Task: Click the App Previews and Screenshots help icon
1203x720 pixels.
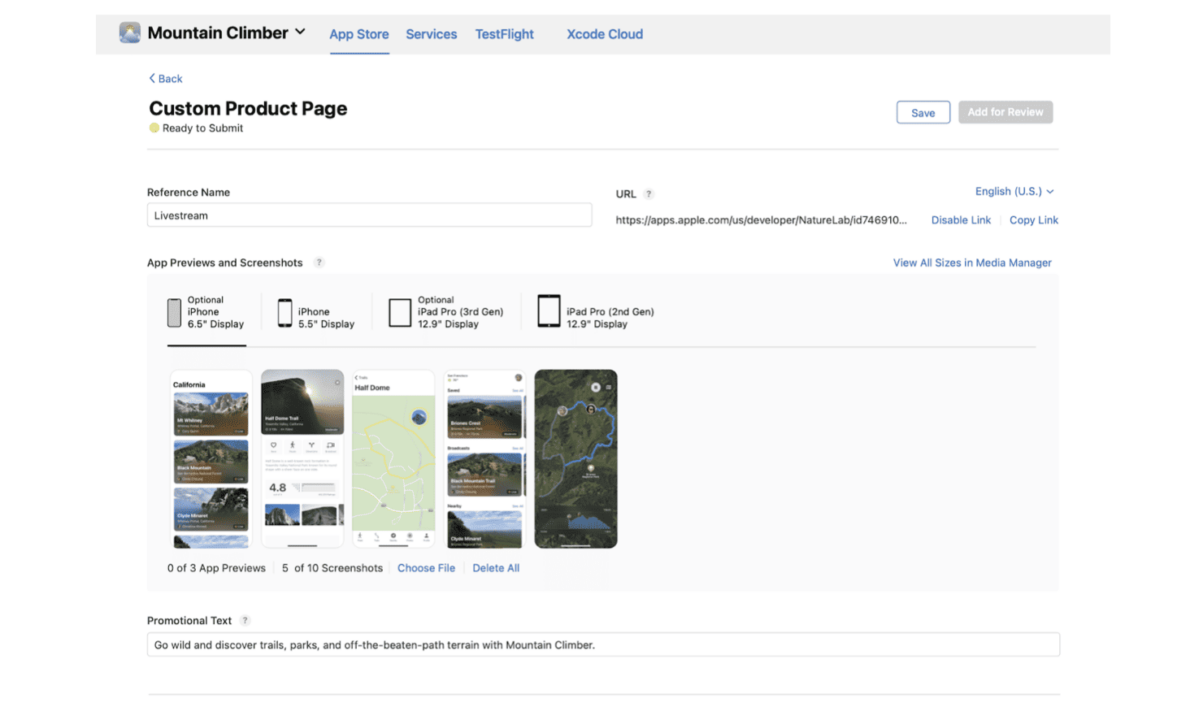Action: coord(319,262)
